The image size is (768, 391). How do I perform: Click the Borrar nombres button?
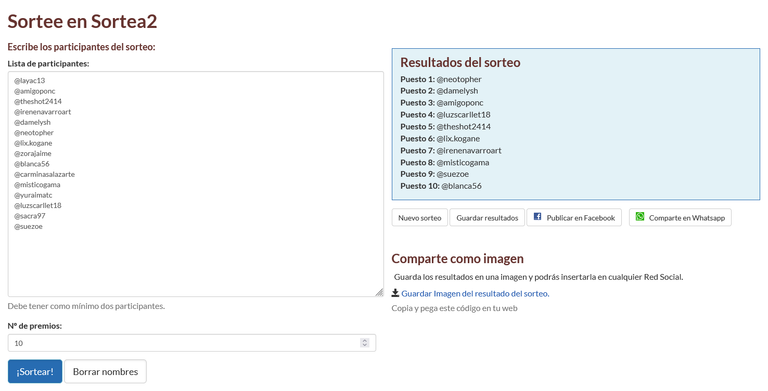point(105,371)
